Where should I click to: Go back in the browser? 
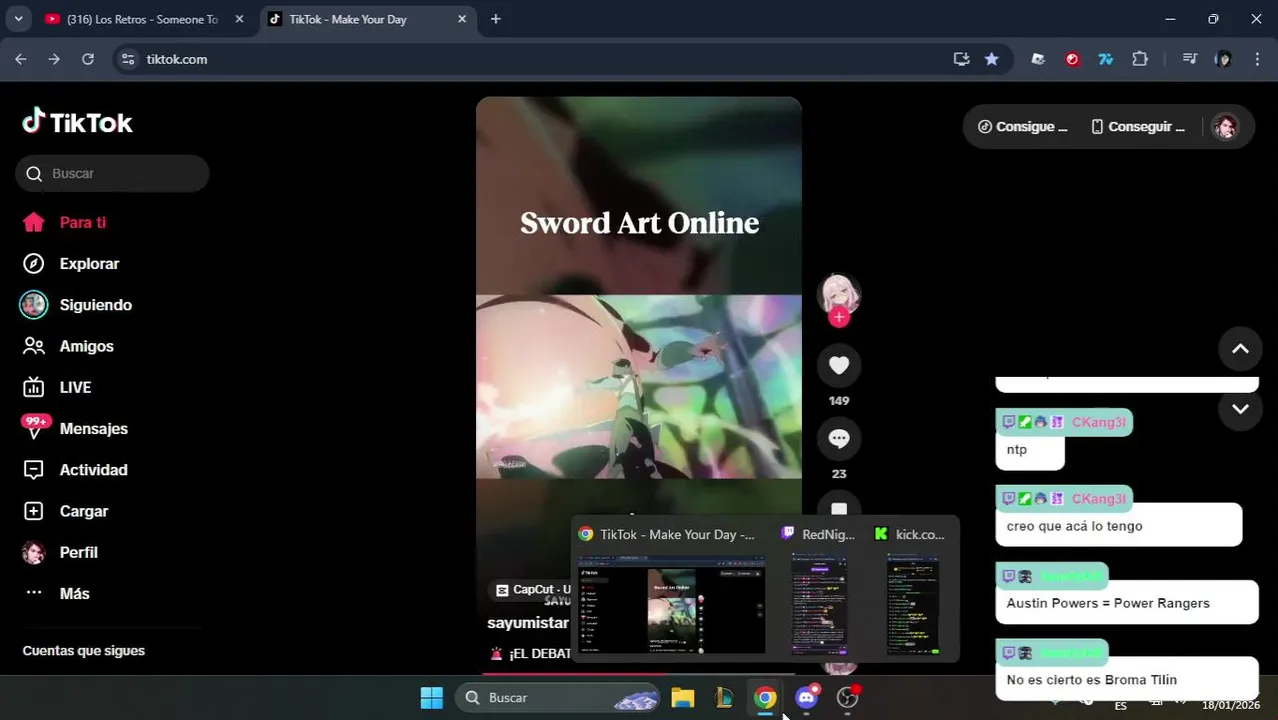point(21,59)
